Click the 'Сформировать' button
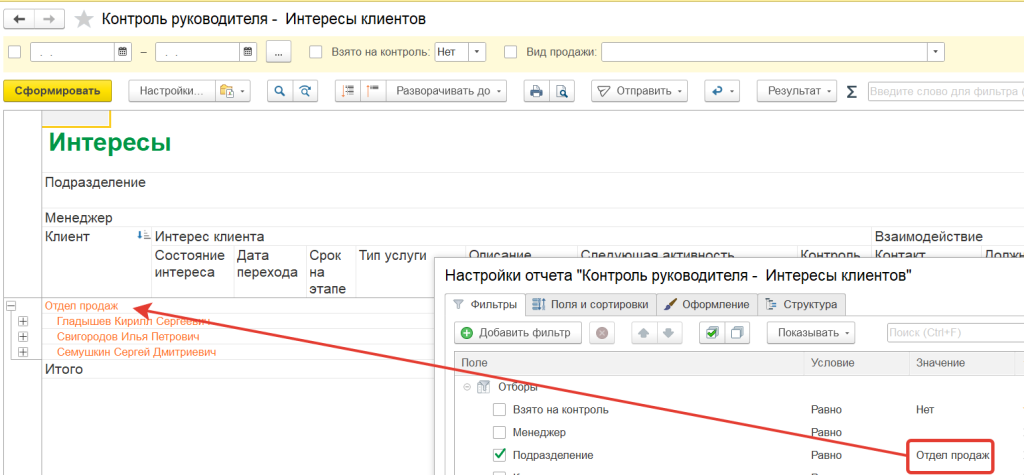Screen dimensions: 1024x475 [57, 91]
